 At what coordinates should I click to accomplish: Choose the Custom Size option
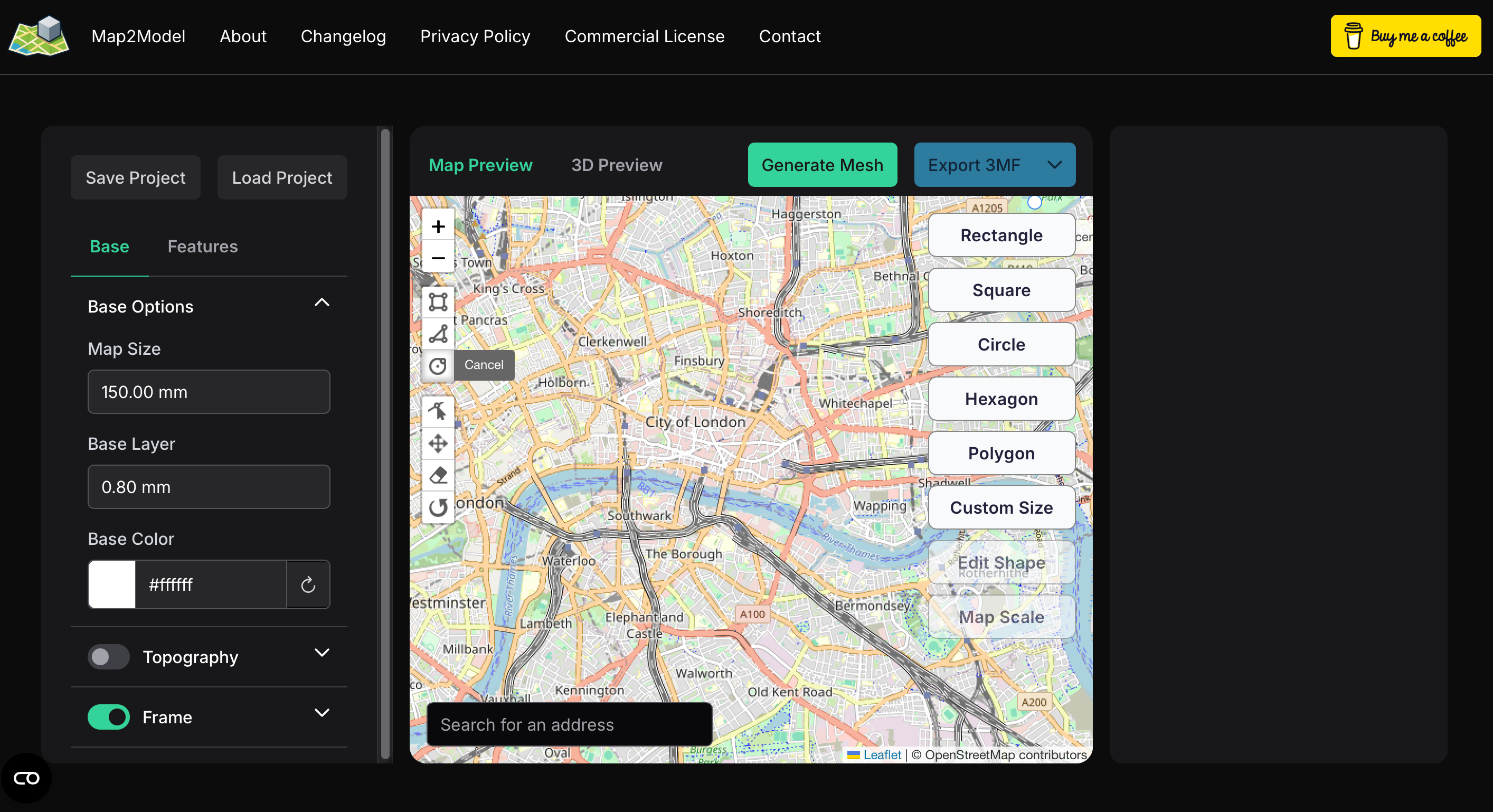click(1001, 508)
